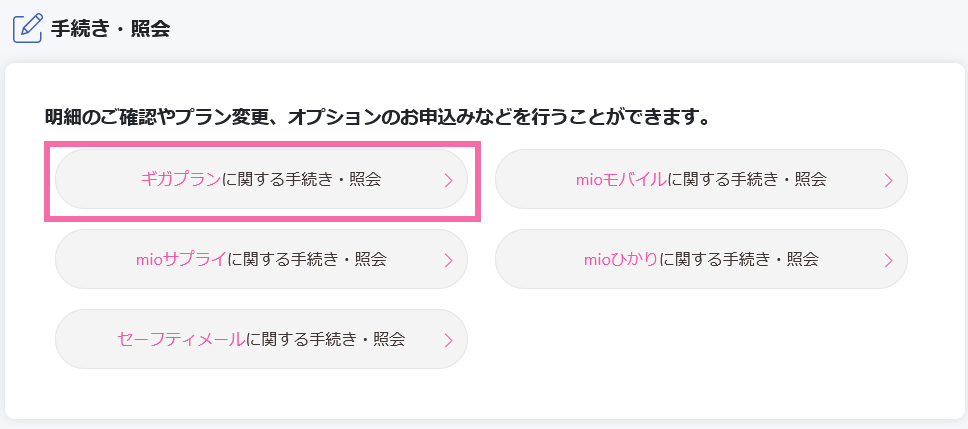This screenshot has height=429, width=968.
Task: Open mioひかりに関する手続き・照会 button
Action: pos(701,259)
